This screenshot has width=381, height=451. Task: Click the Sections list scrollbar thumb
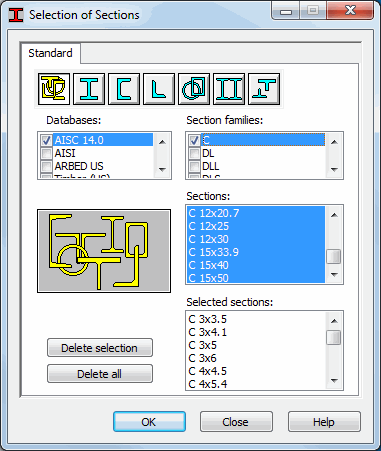click(x=334, y=257)
